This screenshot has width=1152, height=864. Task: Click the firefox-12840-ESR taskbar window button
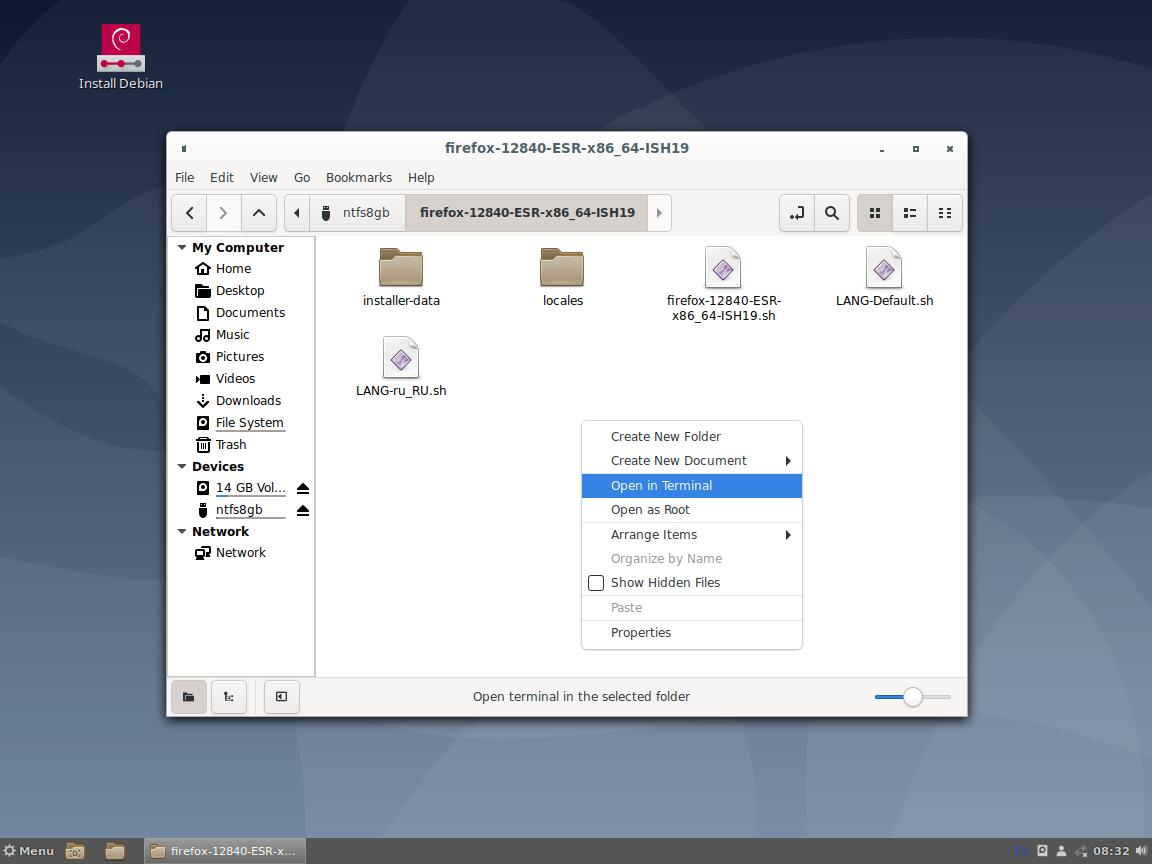(x=224, y=851)
